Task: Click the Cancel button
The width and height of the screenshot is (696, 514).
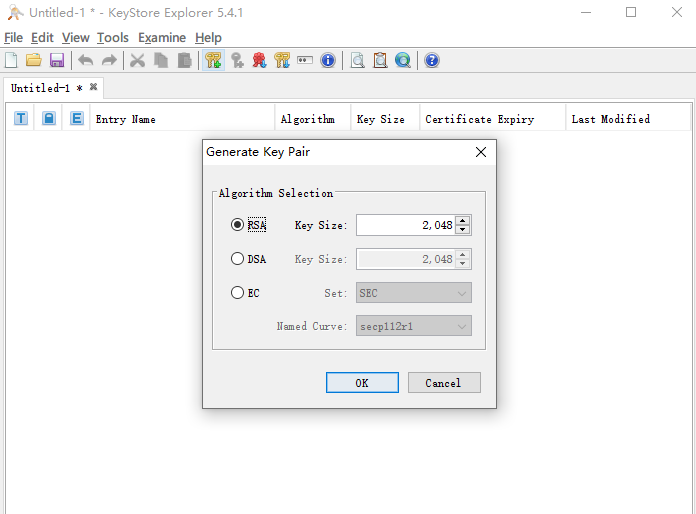Action: pyautogui.click(x=444, y=383)
